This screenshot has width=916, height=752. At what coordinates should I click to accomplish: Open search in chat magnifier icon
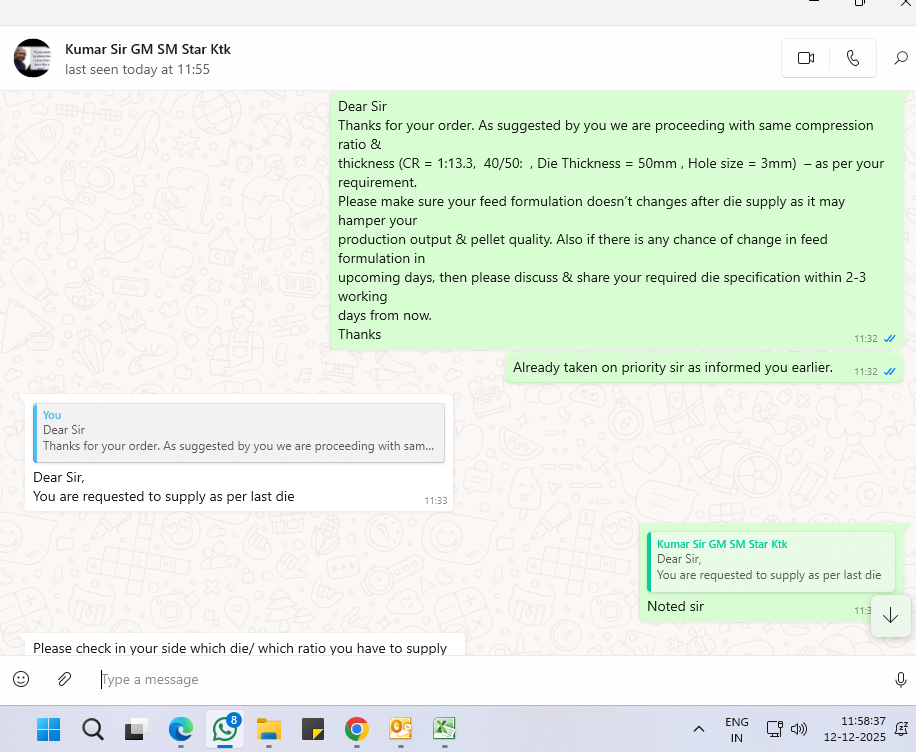coord(900,58)
